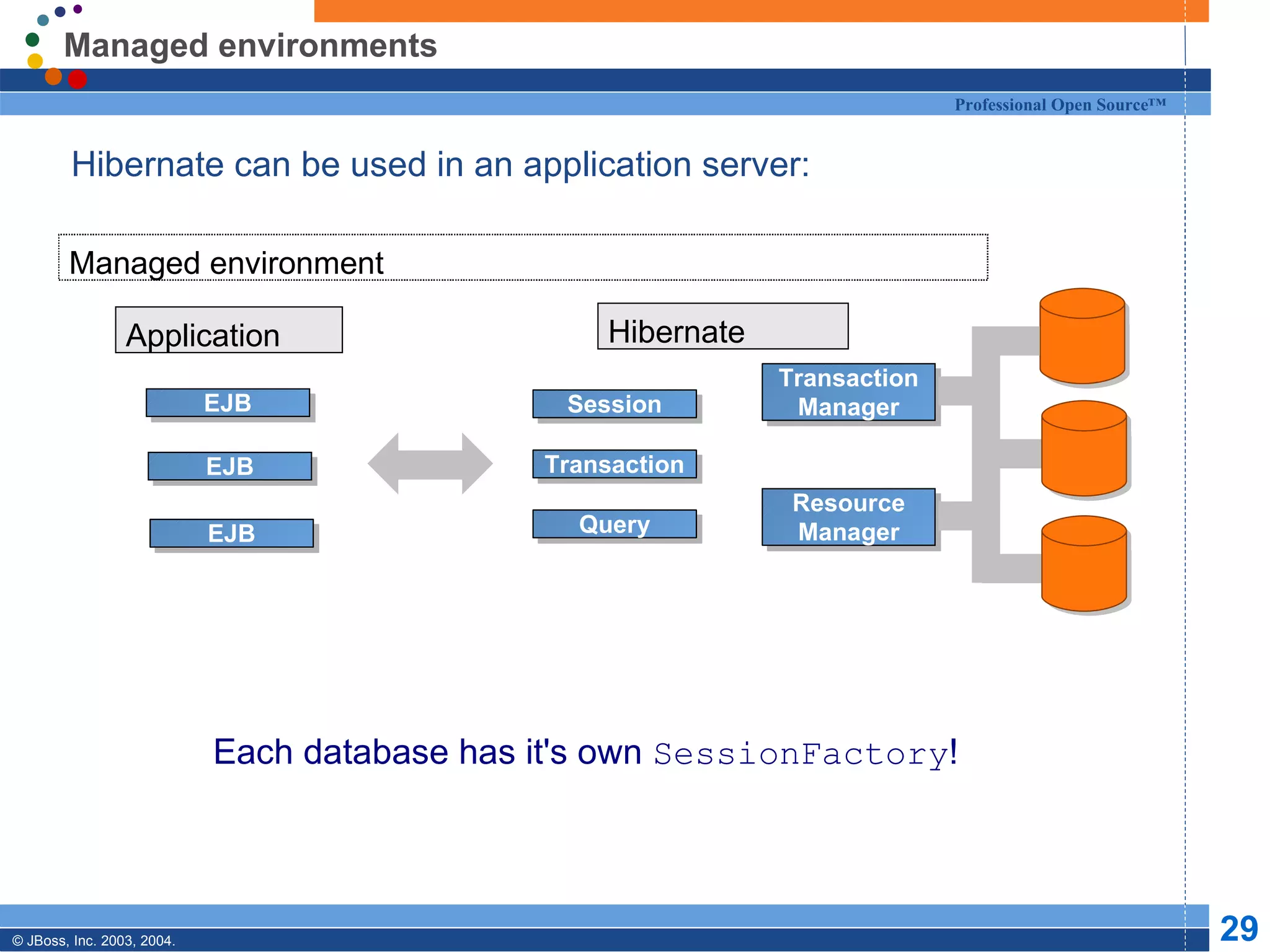Select the Transaction Manager box
Viewport: 1270px width, 952px height.
(x=848, y=392)
